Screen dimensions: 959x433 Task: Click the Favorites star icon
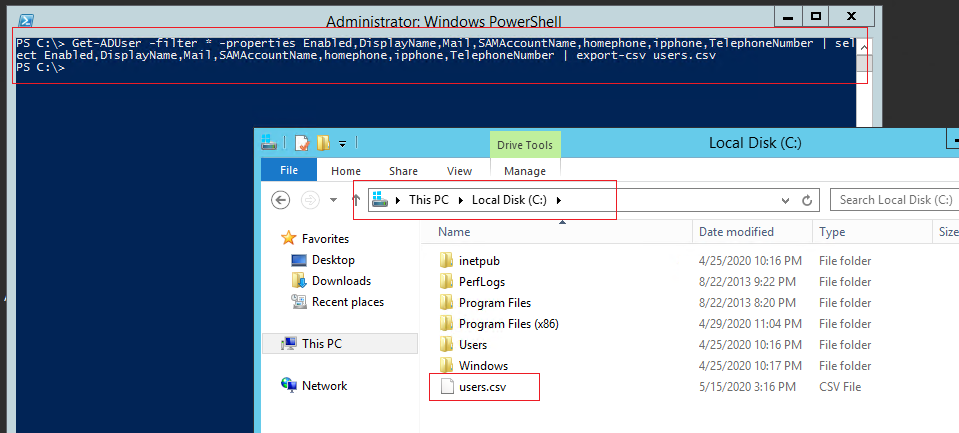(288, 238)
